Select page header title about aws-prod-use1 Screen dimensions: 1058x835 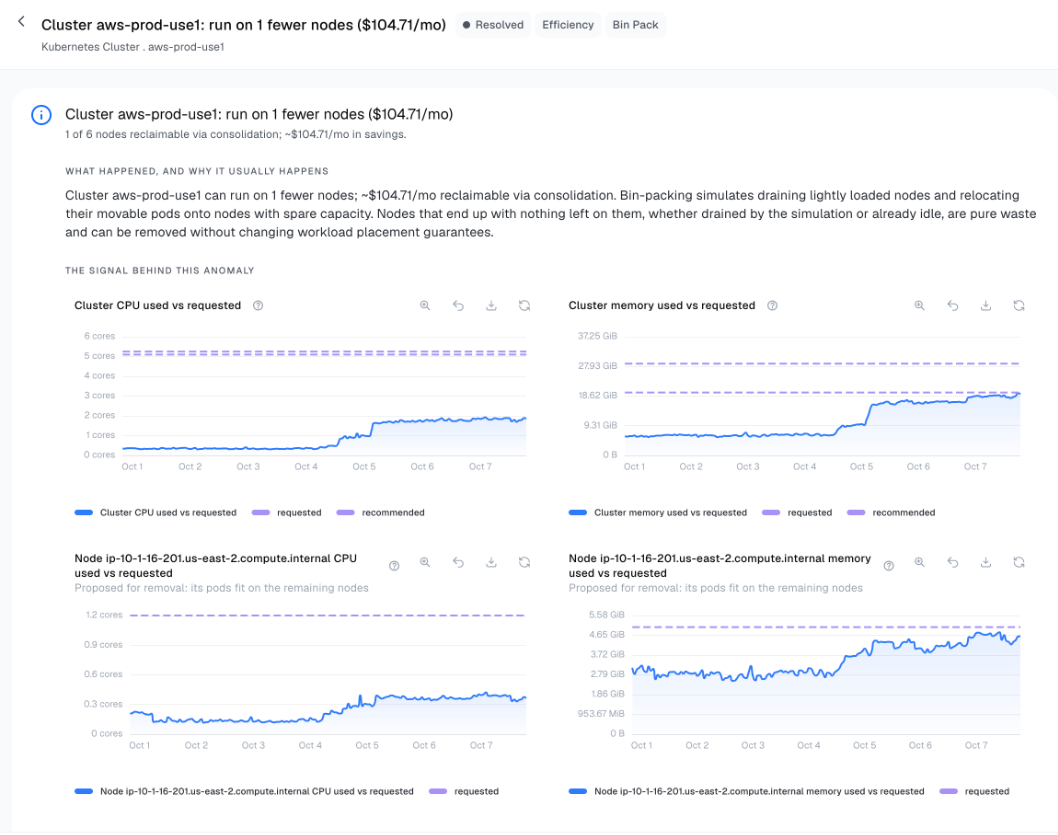[x=244, y=25]
